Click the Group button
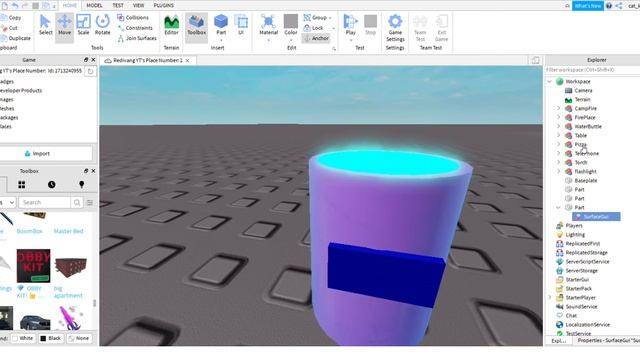Image resolution: width=640 pixels, height=360 pixels. click(x=315, y=18)
